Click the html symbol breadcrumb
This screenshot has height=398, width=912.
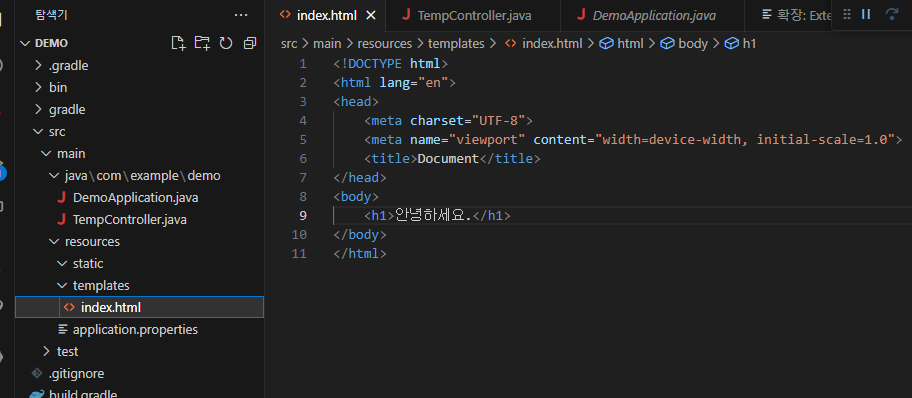(622, 44)
